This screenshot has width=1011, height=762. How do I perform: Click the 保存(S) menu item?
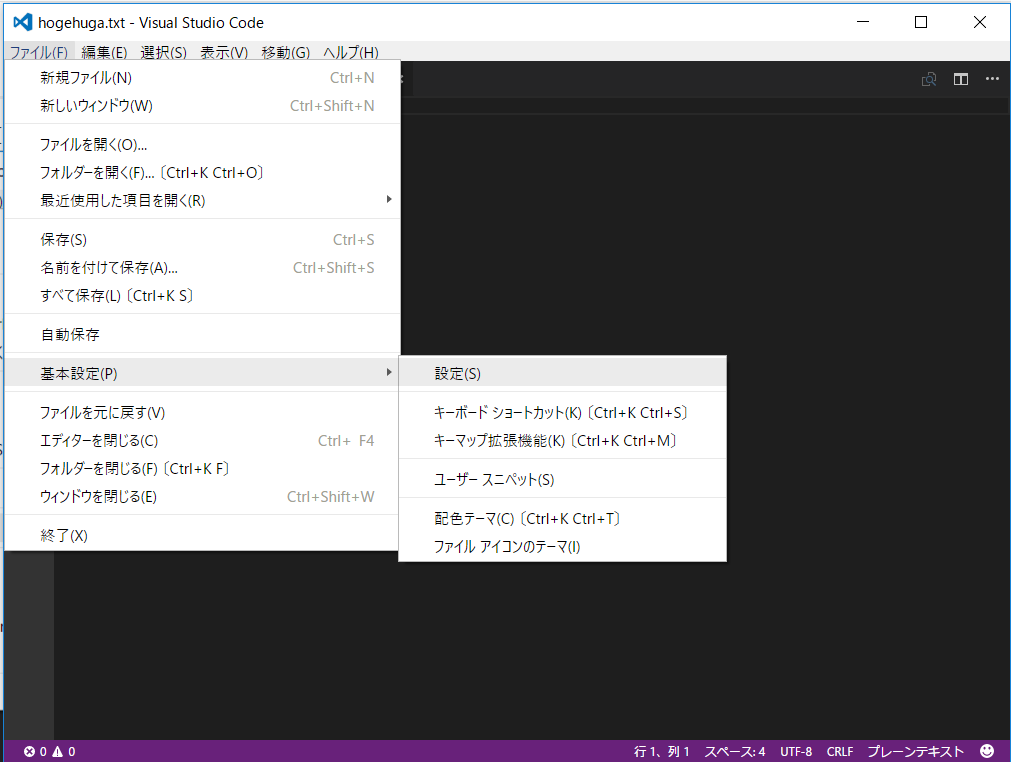(x=202, y=240)
